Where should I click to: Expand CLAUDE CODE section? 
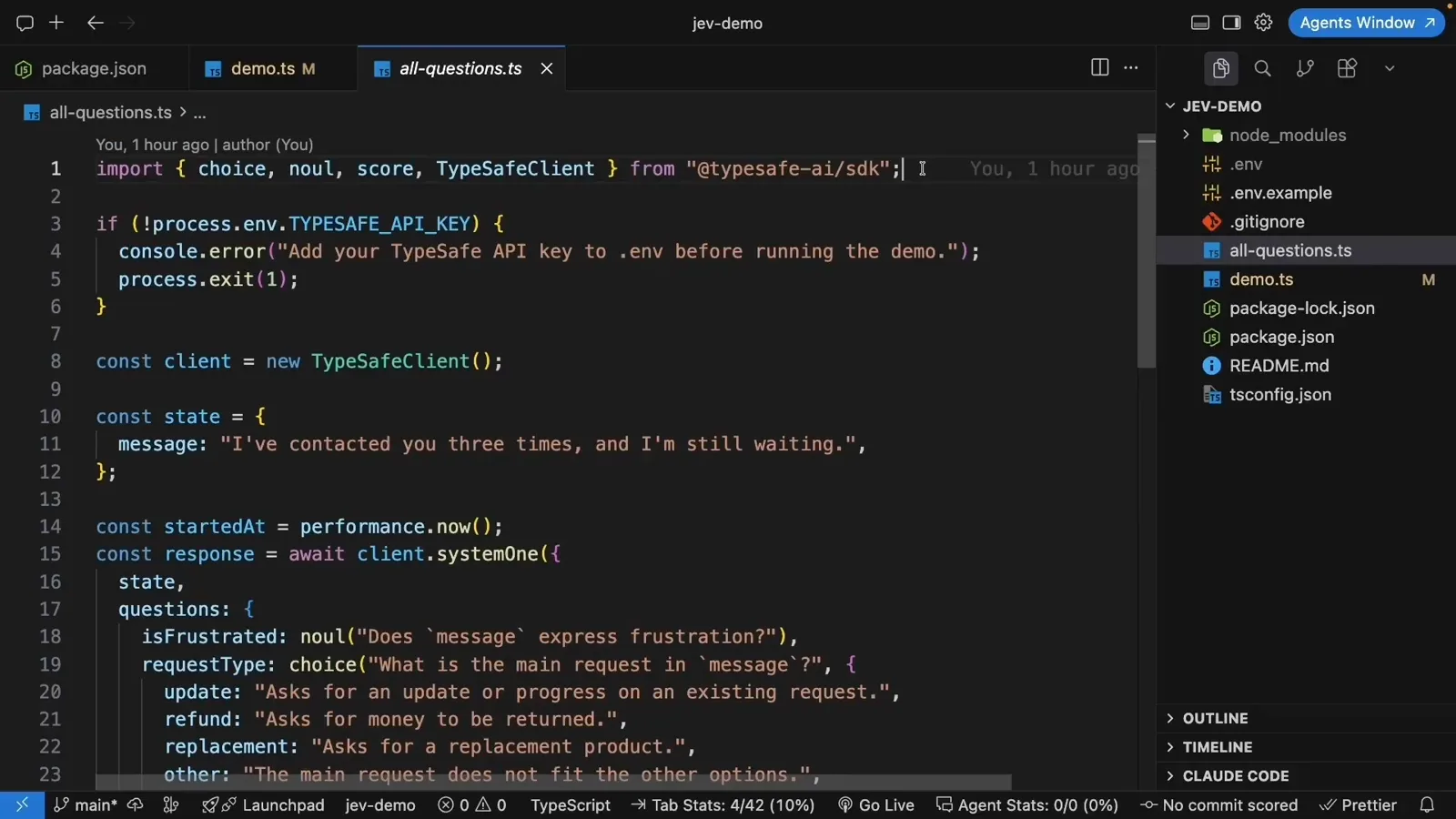point(1307,776)
